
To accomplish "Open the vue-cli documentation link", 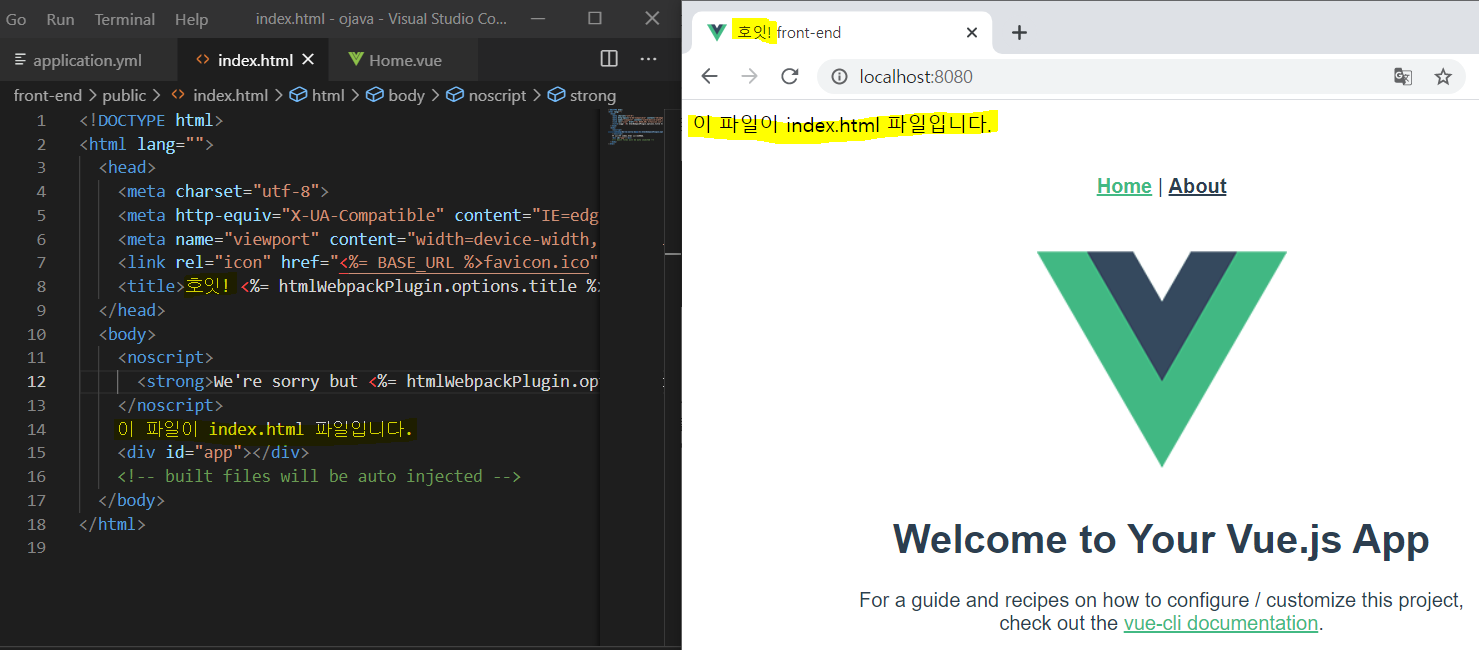I will point(1221,623).
